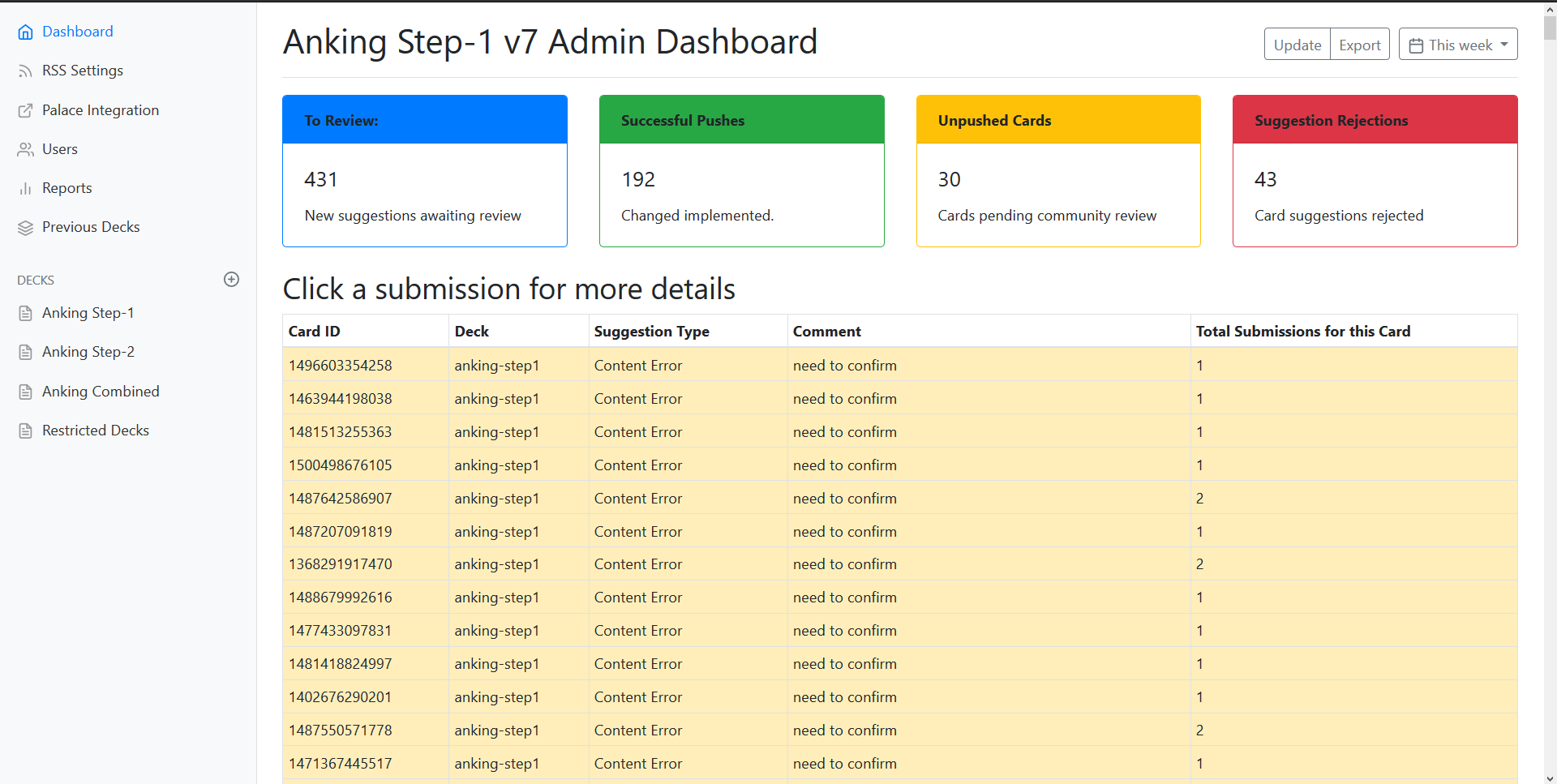Select the Anking Step-1 deck
The height and width of the screenshot is (784, 1557).
tap(88, 313)
